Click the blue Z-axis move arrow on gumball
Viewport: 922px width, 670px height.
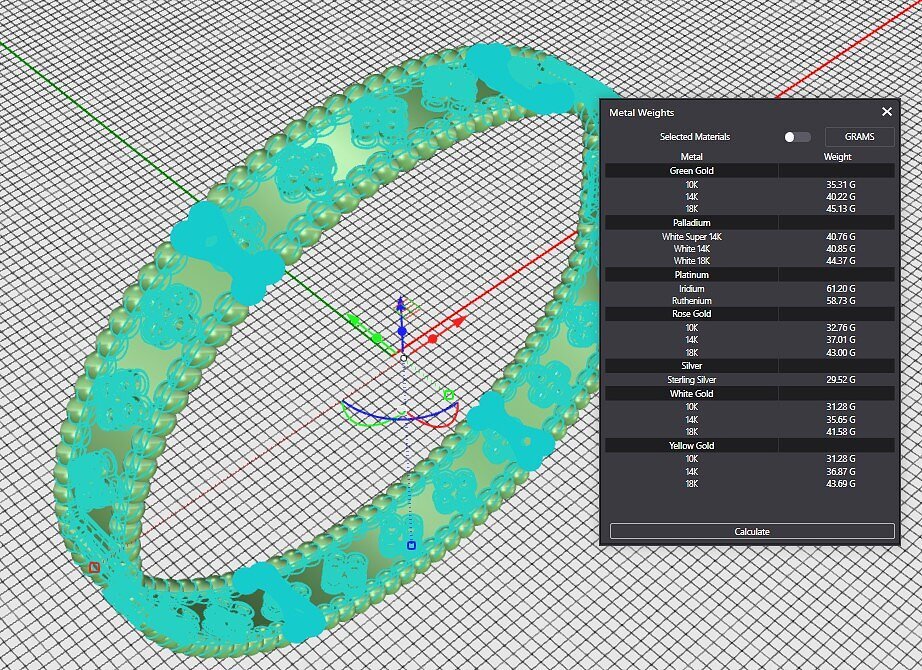401,306
